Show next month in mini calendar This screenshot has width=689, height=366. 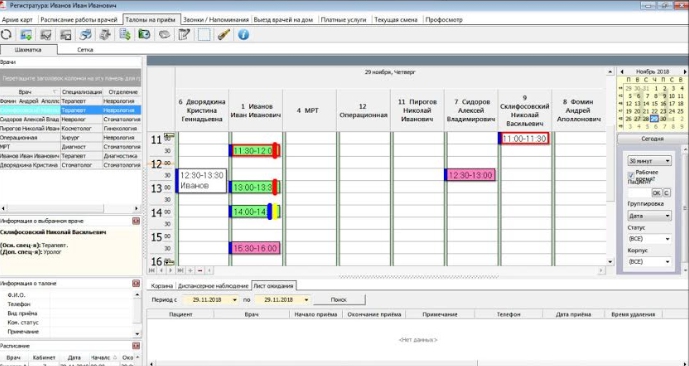(x=685, y=72)
